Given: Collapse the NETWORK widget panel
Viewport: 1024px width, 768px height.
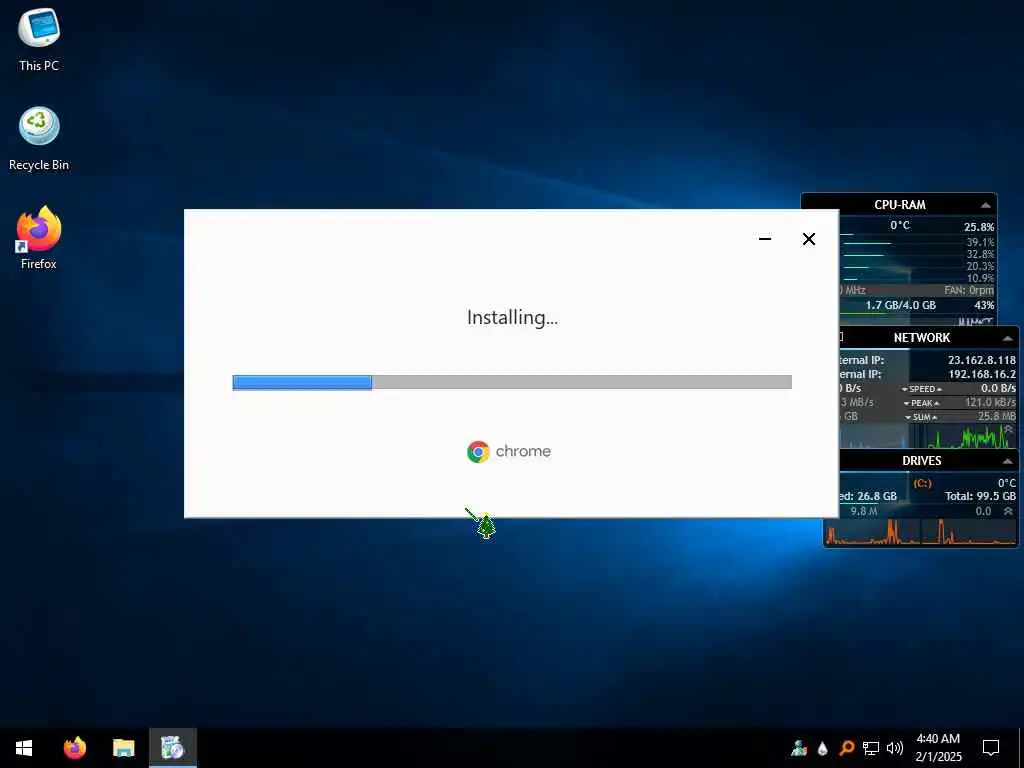Looking at the screenshot, I should (1007, 338).
